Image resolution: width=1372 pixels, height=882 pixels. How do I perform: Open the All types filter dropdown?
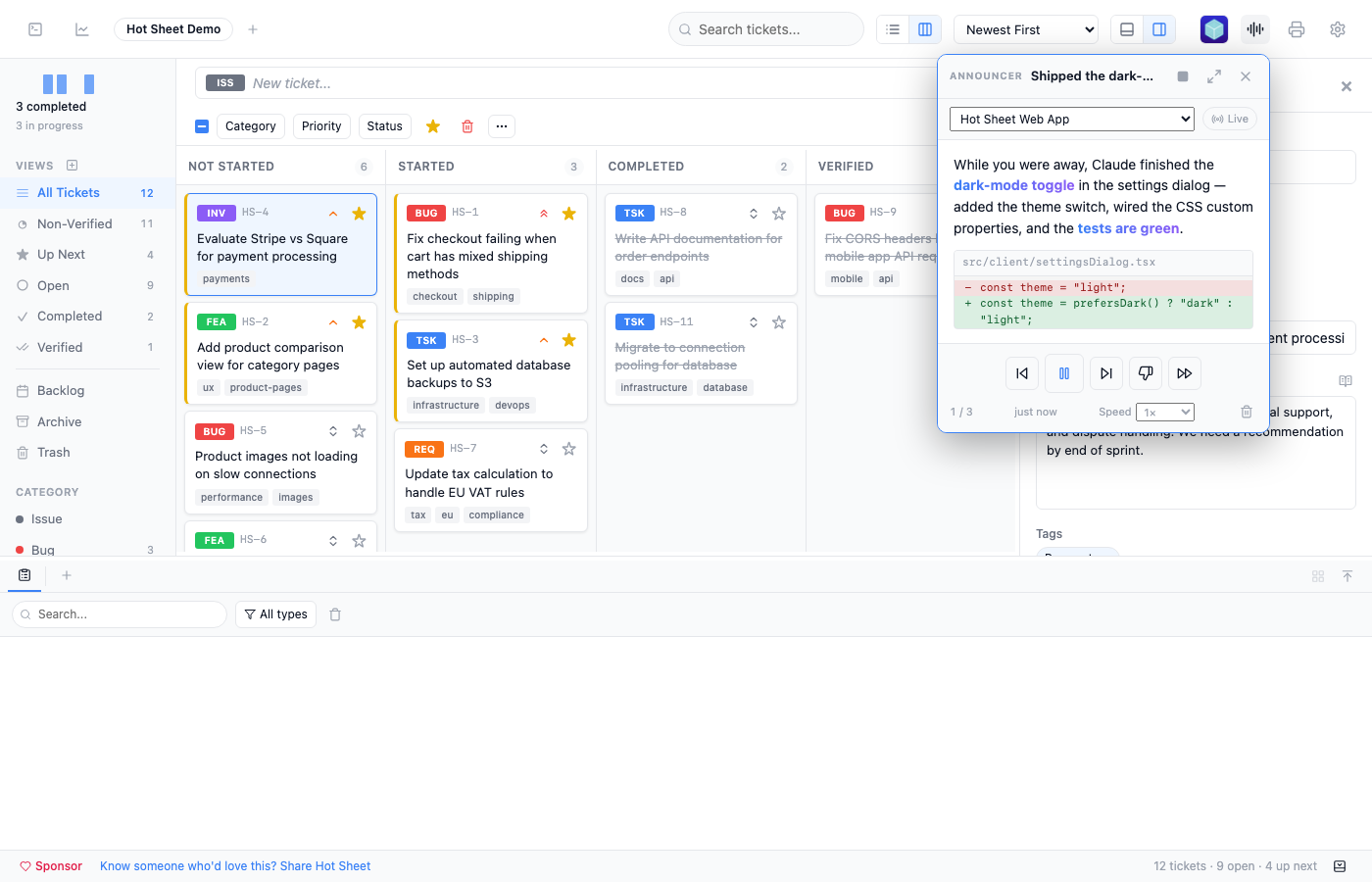[275, 614]
